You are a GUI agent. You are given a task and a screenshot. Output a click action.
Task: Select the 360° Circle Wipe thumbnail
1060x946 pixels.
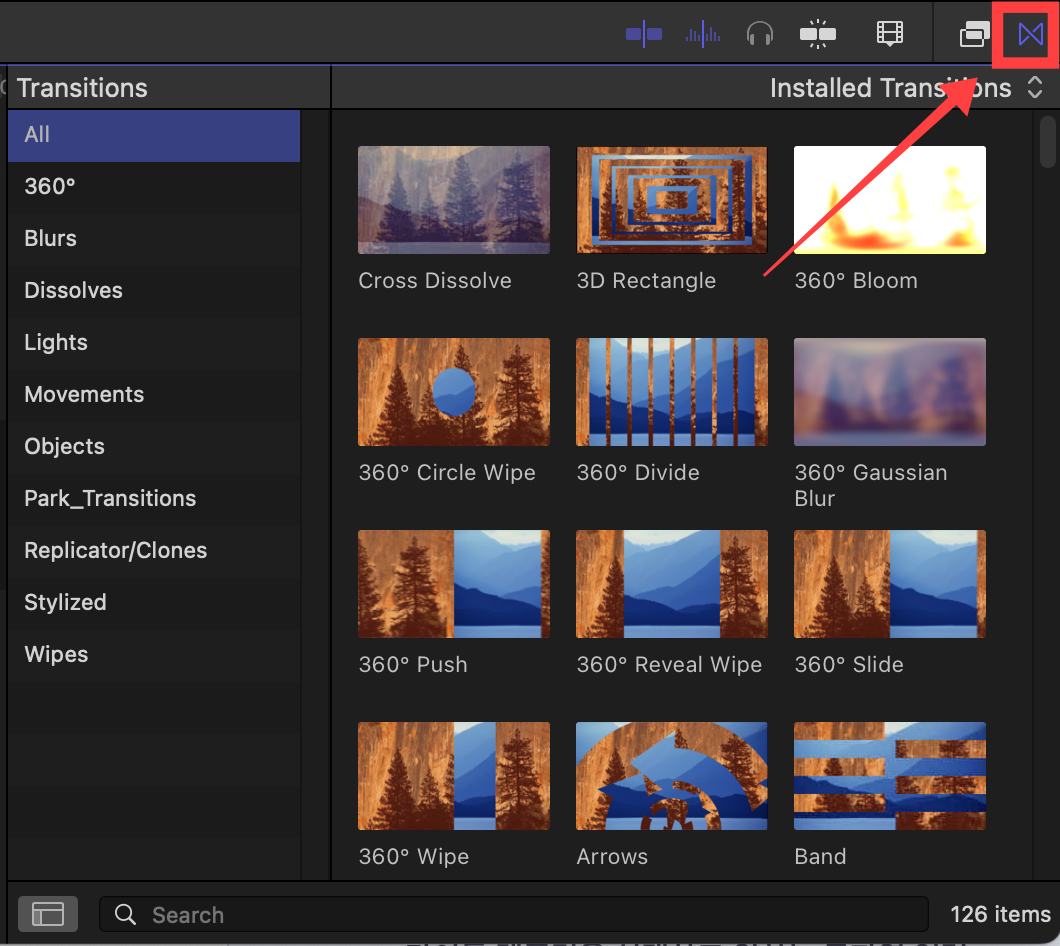(x=454, y=392)
